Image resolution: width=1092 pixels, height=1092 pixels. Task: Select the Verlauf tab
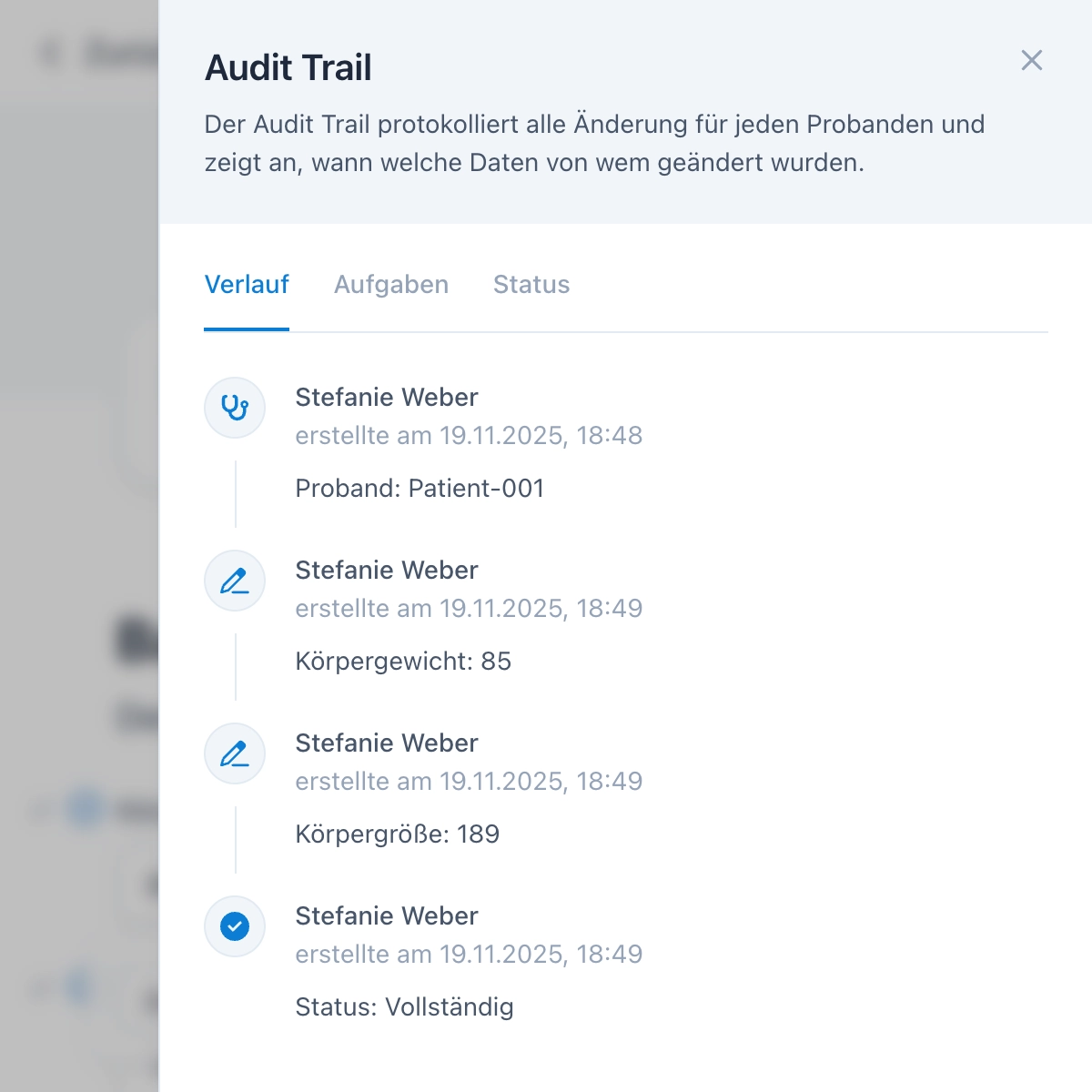click(247, 285)
